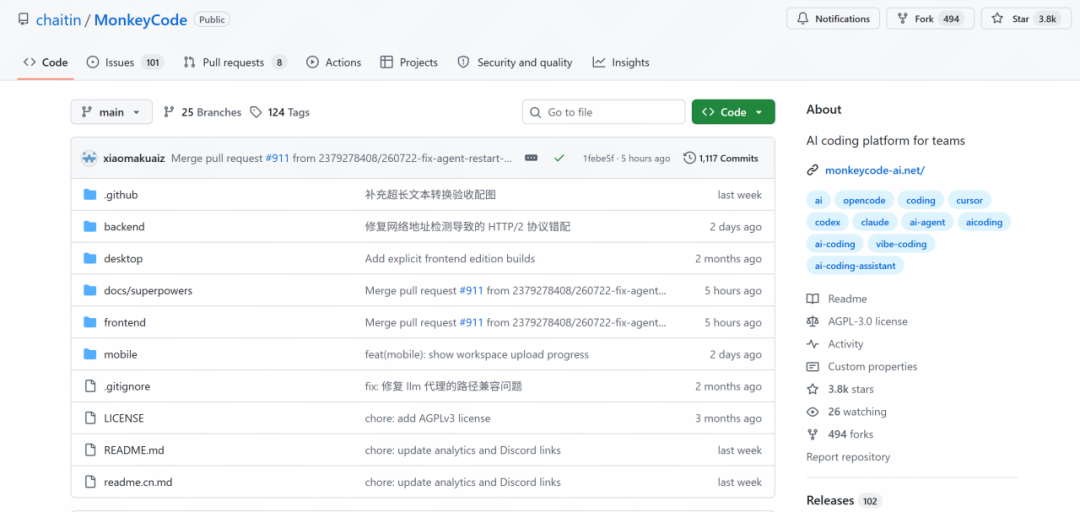Click the link icon beside monkeycode-ai.net
This screenshot has width=1080, height=512.
(x=813, y=170)
